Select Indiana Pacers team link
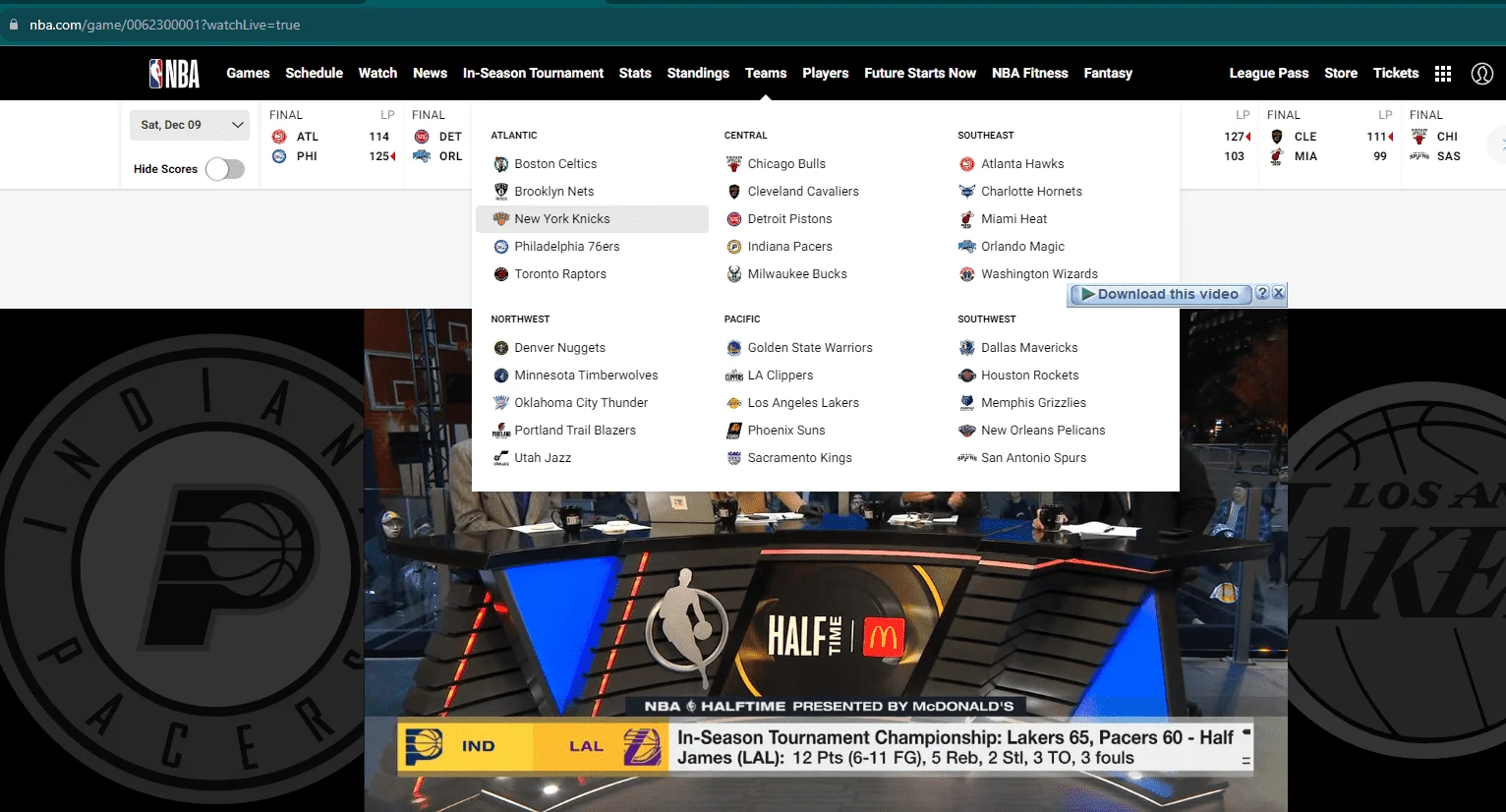The image size is (1506, 812). (790, 247)
